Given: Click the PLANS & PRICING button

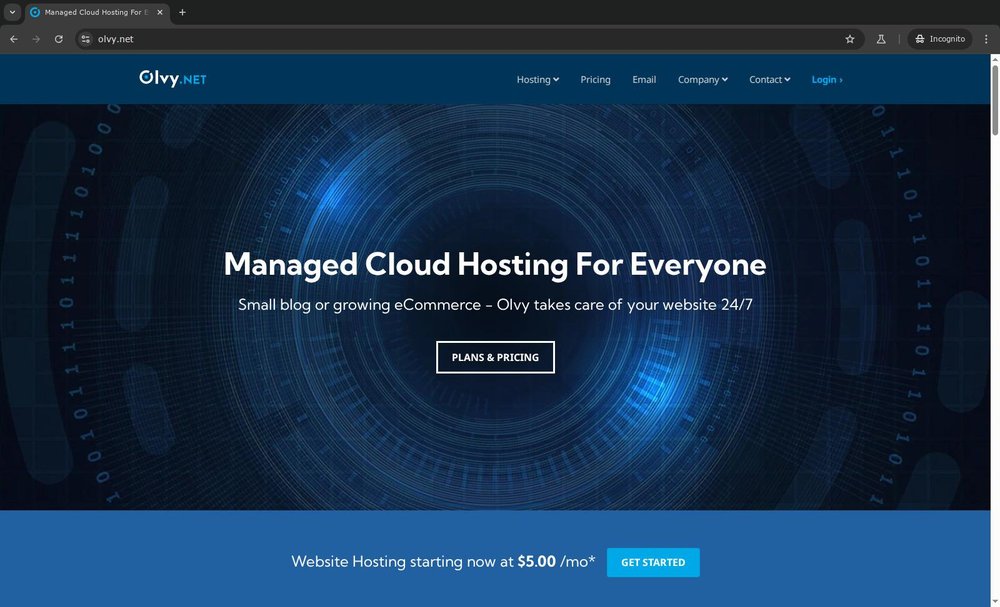Looking at the screenshot, I should [496, 357].
